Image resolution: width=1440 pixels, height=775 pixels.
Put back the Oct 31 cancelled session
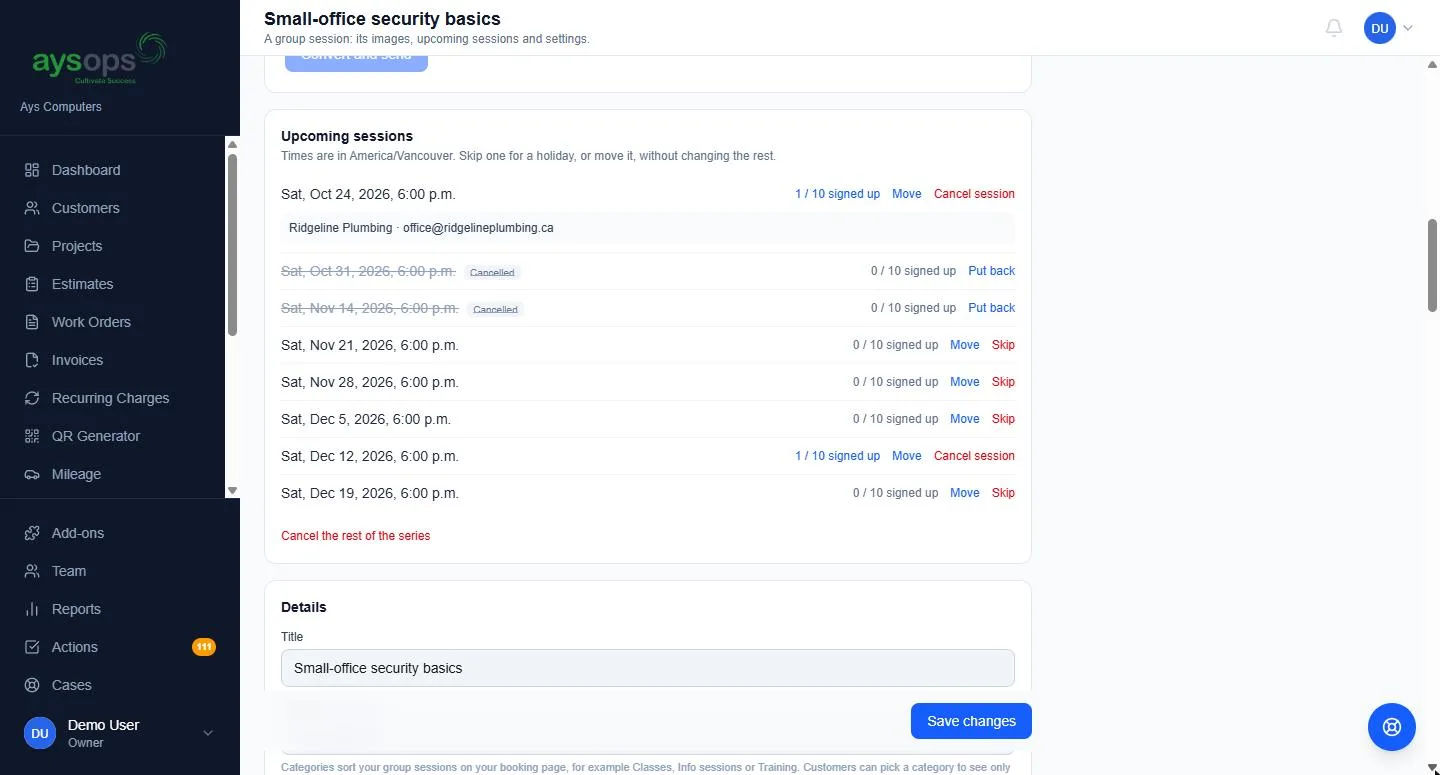point(991,271)
